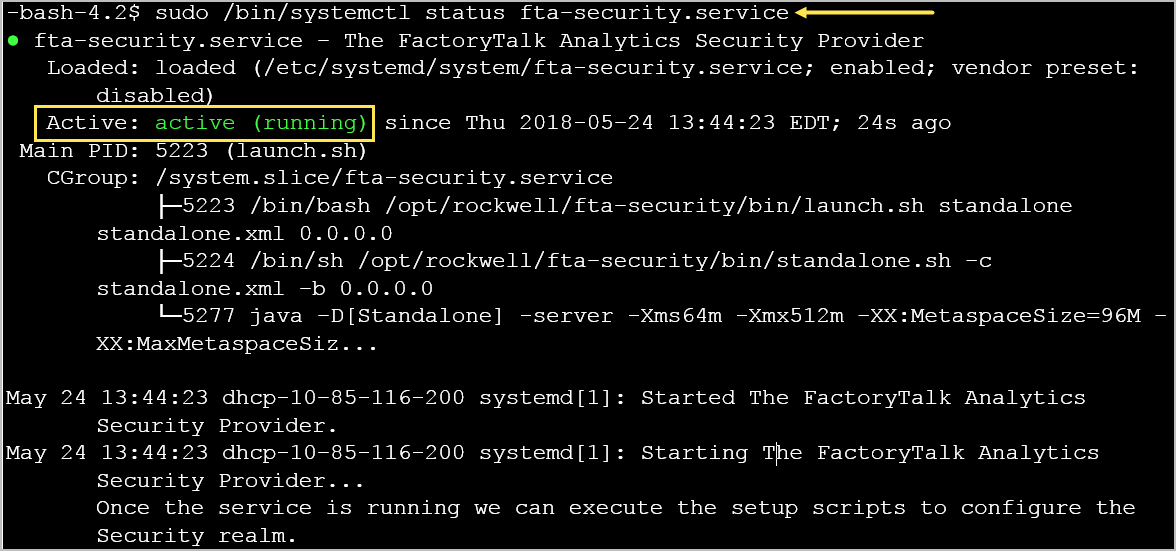Click the yellow arrow pointing at the command
The image size is (1176, 551).
(865, 12)
